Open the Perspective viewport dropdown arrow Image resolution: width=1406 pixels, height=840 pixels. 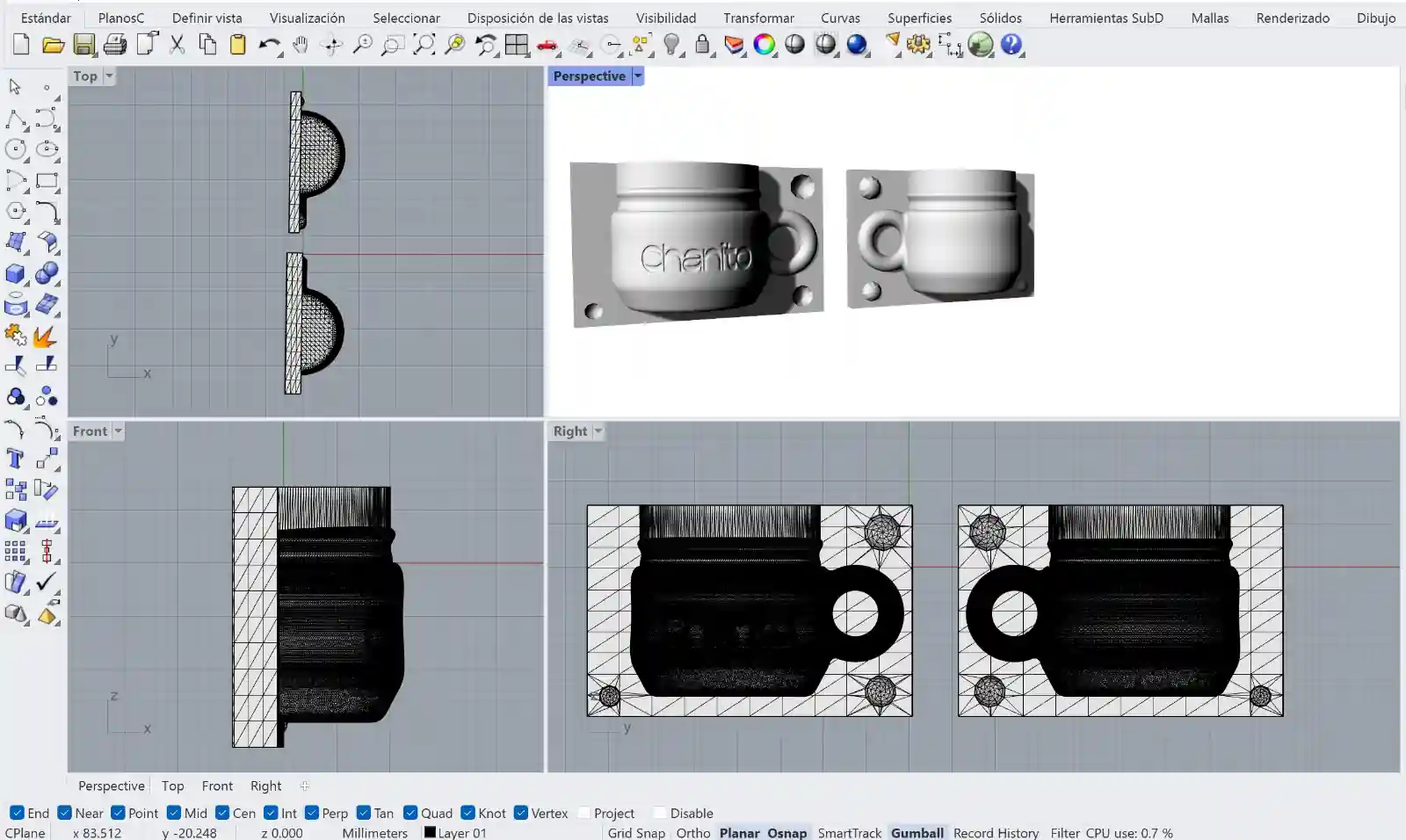[638, 76]
